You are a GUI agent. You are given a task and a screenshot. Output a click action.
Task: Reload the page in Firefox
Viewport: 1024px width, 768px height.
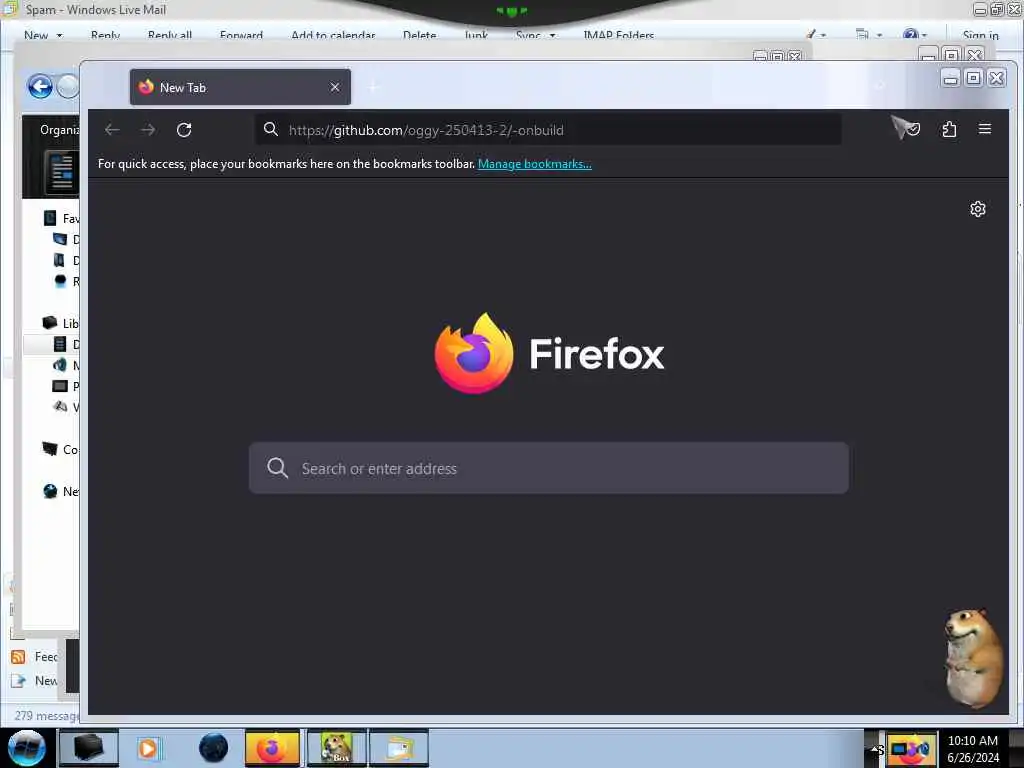(184, 130)
